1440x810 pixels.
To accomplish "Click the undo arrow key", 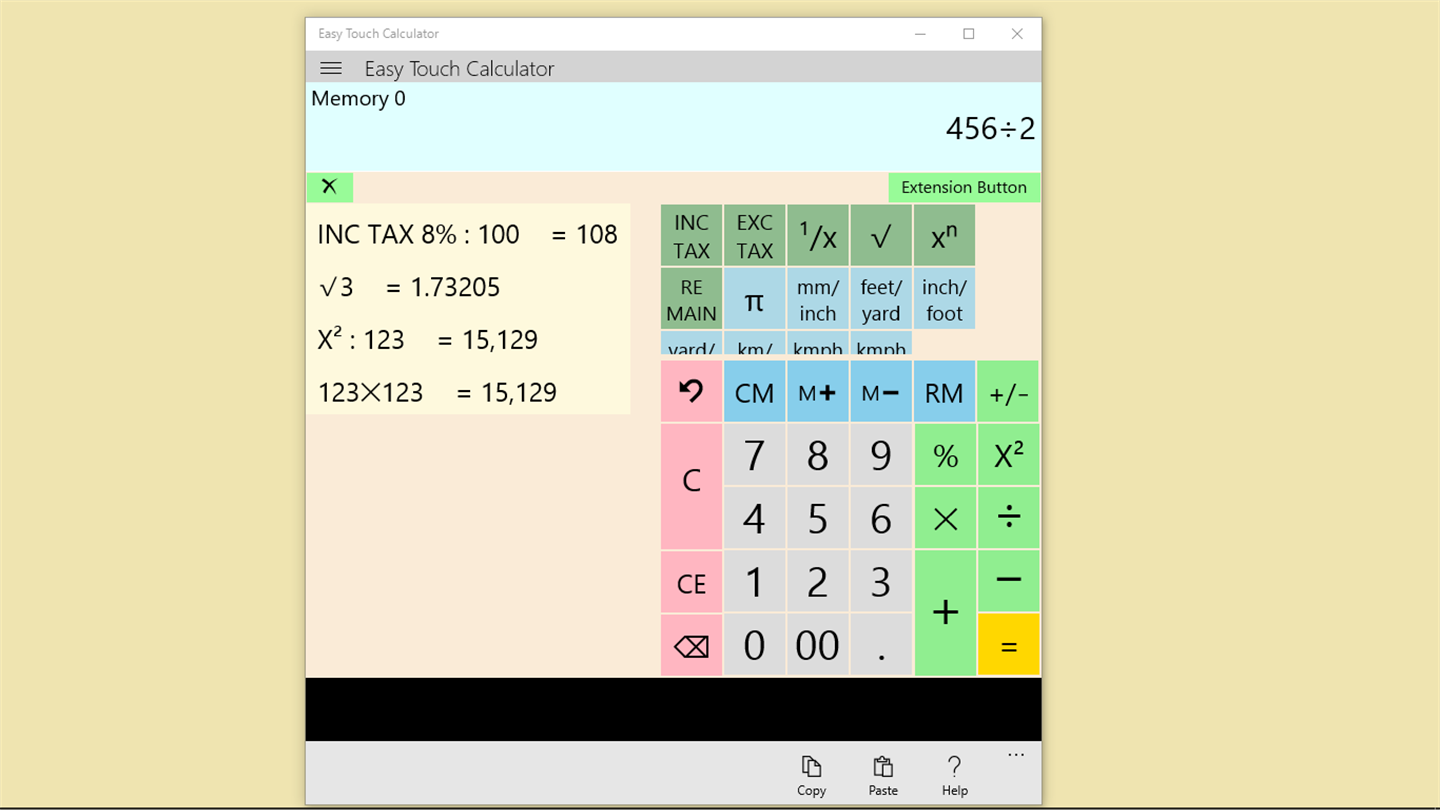I will pyautogui.click(x=691, y=392).
